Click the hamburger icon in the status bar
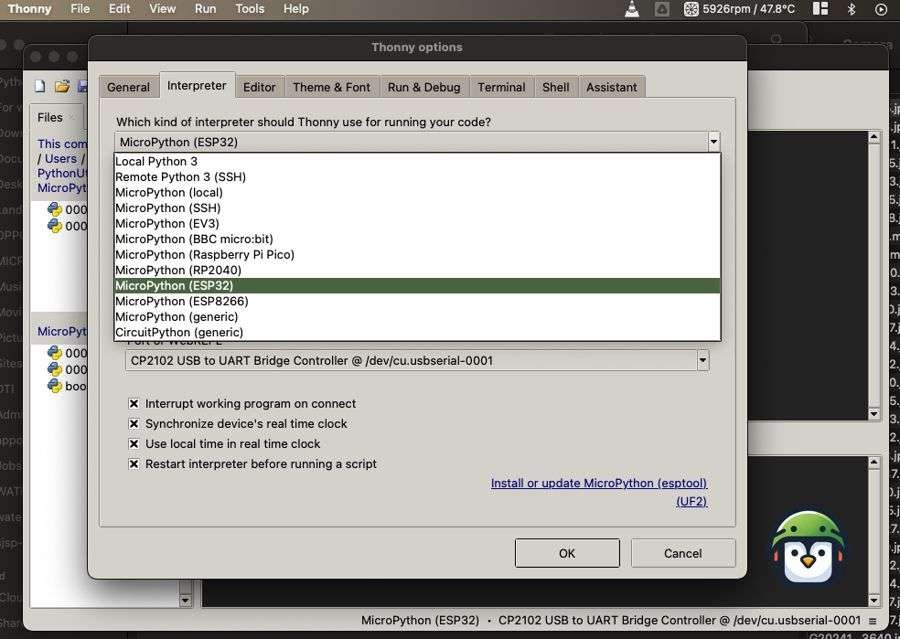This screenshot has height=639, width=900. click(872, 621)
